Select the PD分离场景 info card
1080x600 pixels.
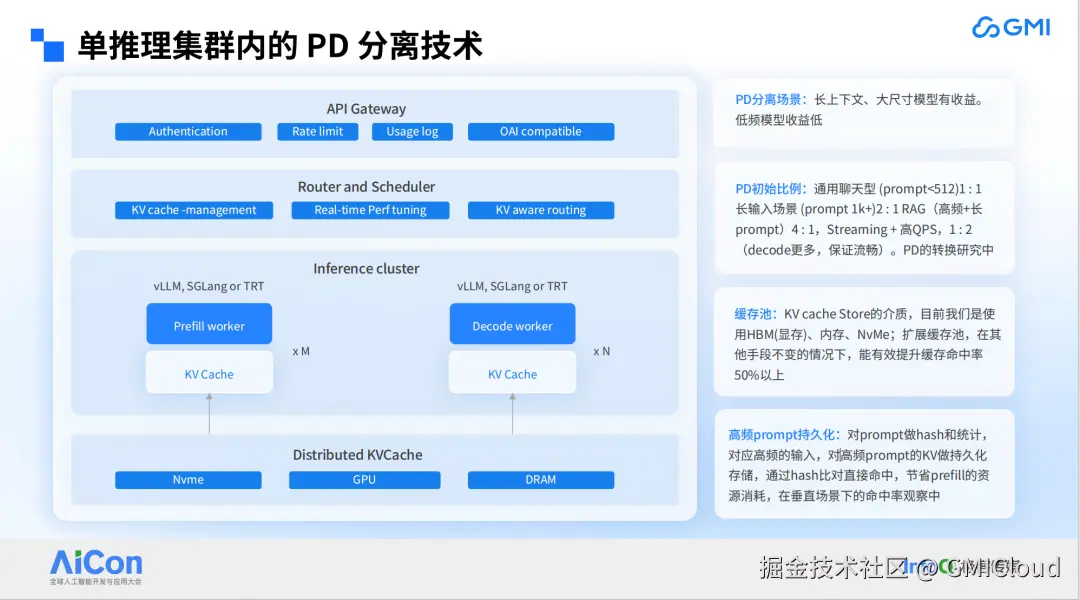point(863,113)
